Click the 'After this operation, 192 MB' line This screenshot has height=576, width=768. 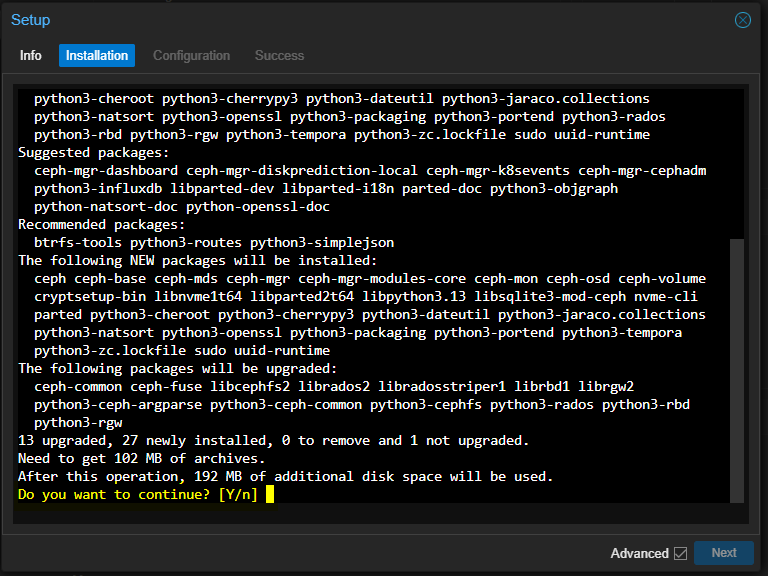tap(286, 476)
